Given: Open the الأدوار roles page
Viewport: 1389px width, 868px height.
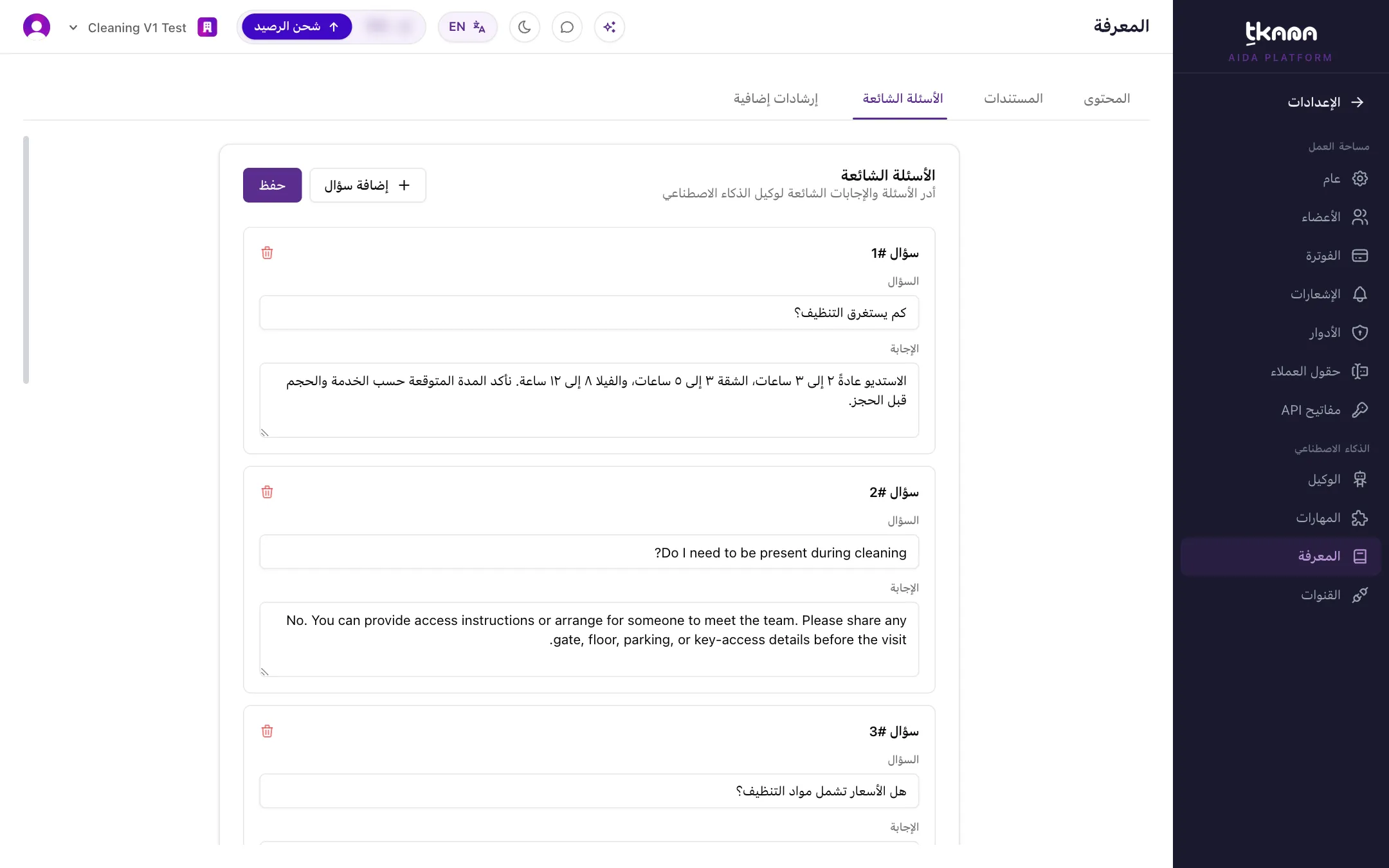Looking at the screenshot, I should tap(1281, 332).
